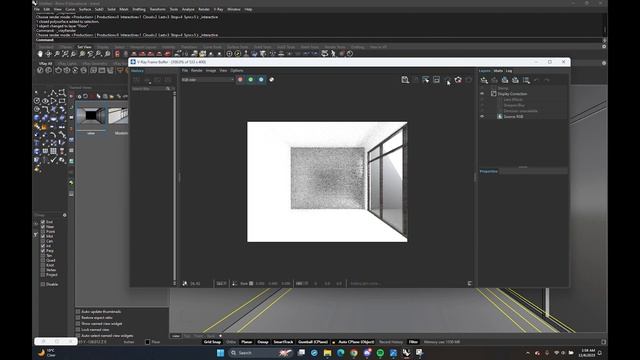Expand Display Correction layer tree

(493, 94)
